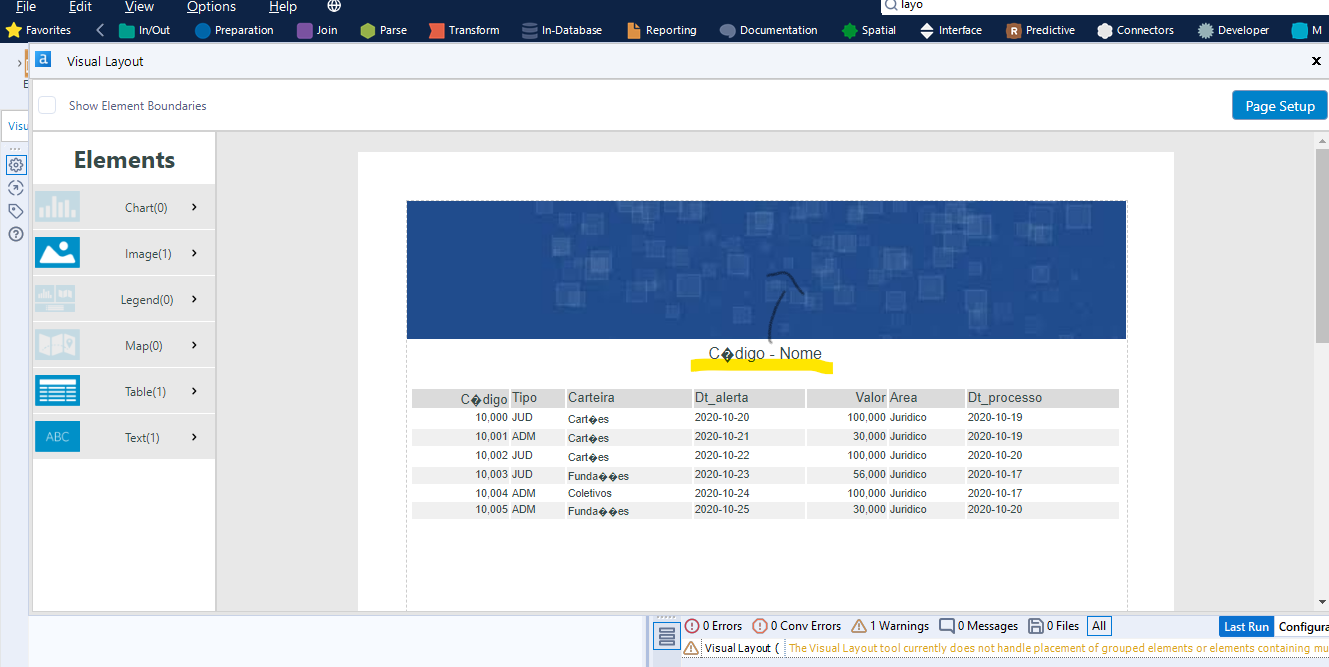Toggle the All messages filter
Viewport: 1329px width, 667px height.
pos(1098,625)
